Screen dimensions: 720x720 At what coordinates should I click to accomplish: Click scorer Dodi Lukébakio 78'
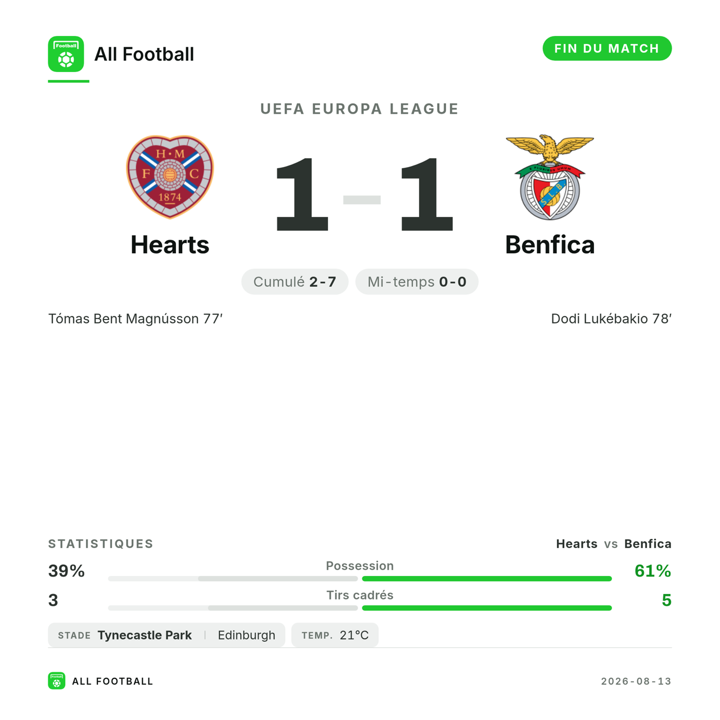pyautogui.click(x=611, y=319)
